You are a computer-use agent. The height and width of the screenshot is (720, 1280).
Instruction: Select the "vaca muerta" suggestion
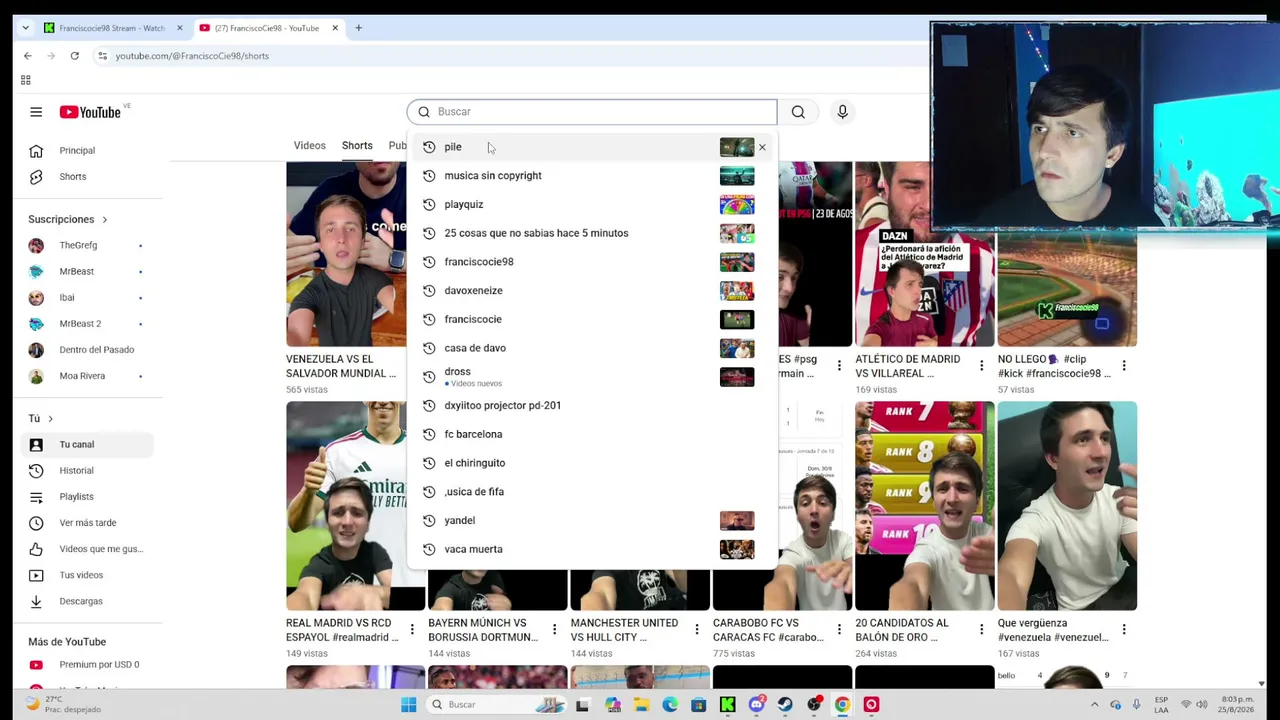(x=591, y=549)
